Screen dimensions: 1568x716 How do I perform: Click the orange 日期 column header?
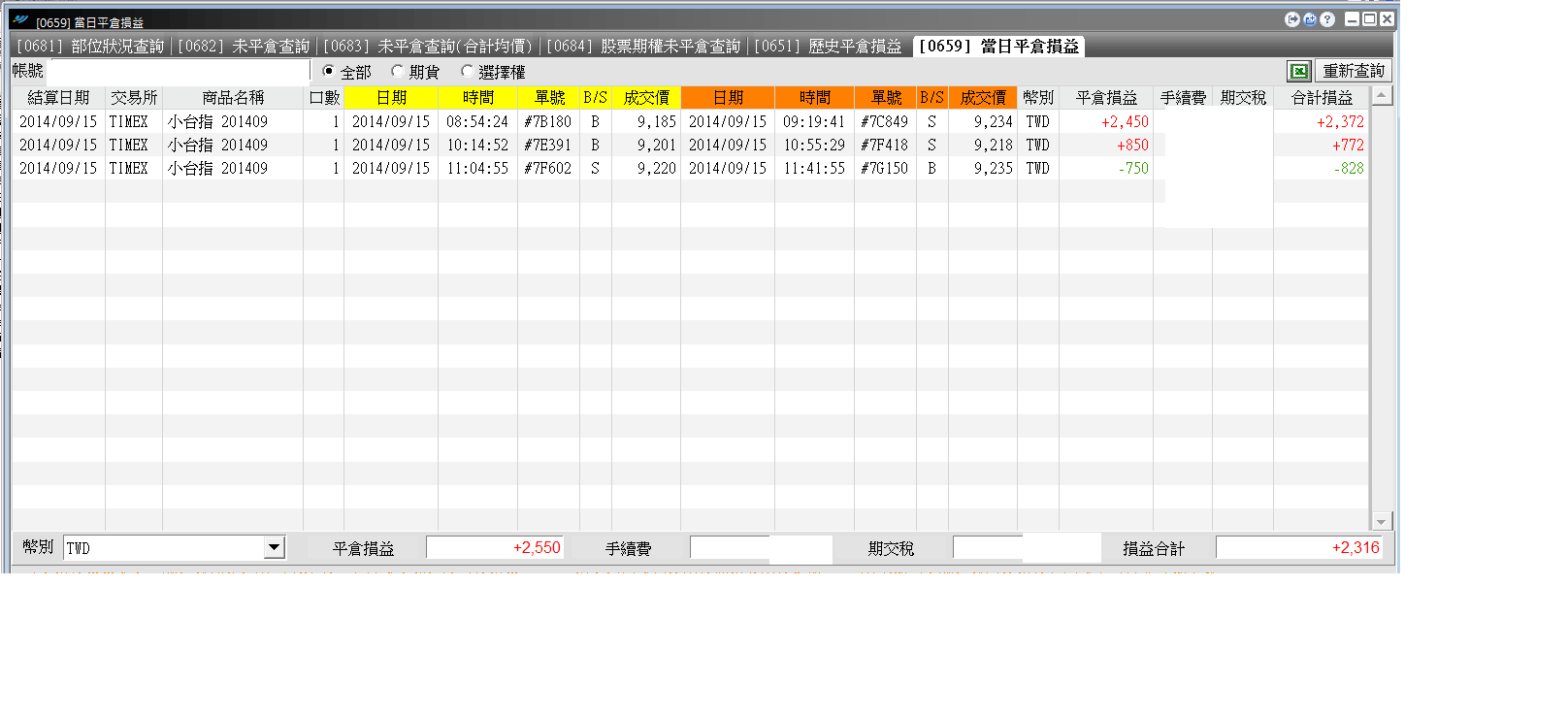click(x=728, y=98)
